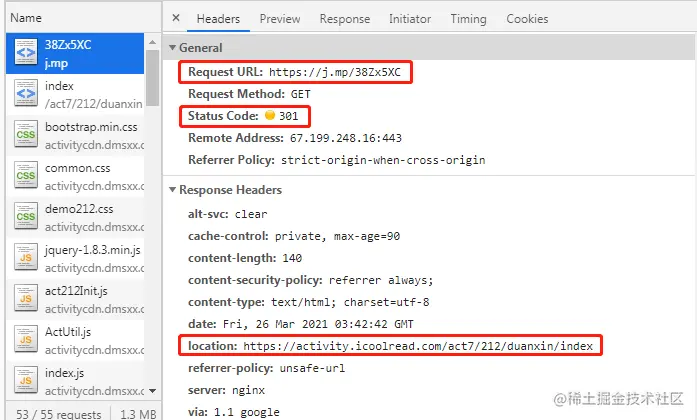Click the 53 / 55 requests status text
Viewport: 697px width, 420px height.
point(59,414)
